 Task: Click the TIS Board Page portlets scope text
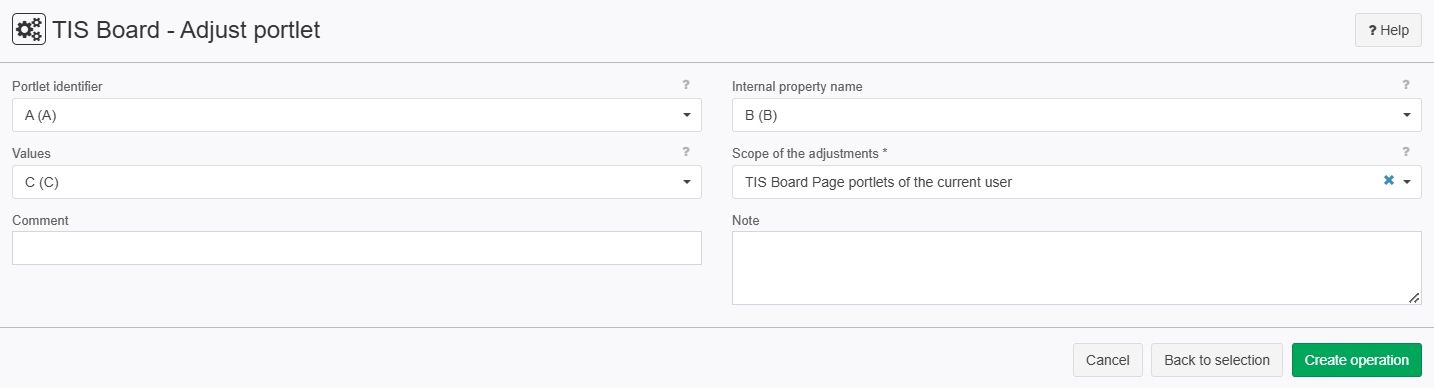click(878, 182)
